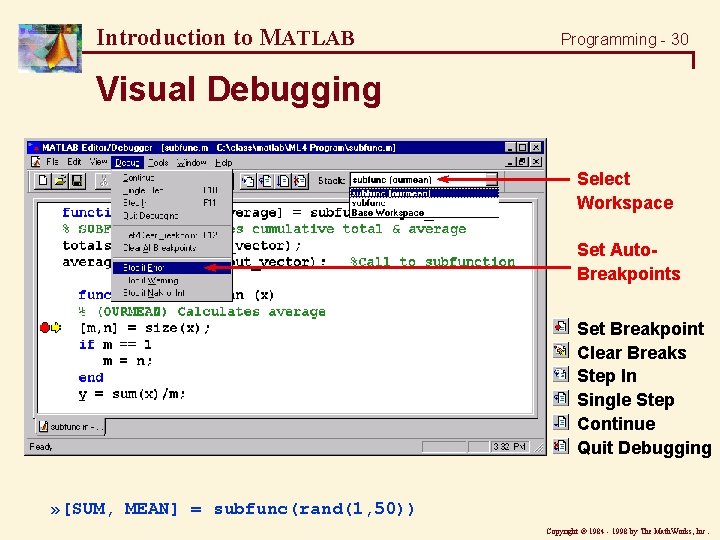Choose Step In F11 in Debug menu
The image size is (720, 540).
172,202
